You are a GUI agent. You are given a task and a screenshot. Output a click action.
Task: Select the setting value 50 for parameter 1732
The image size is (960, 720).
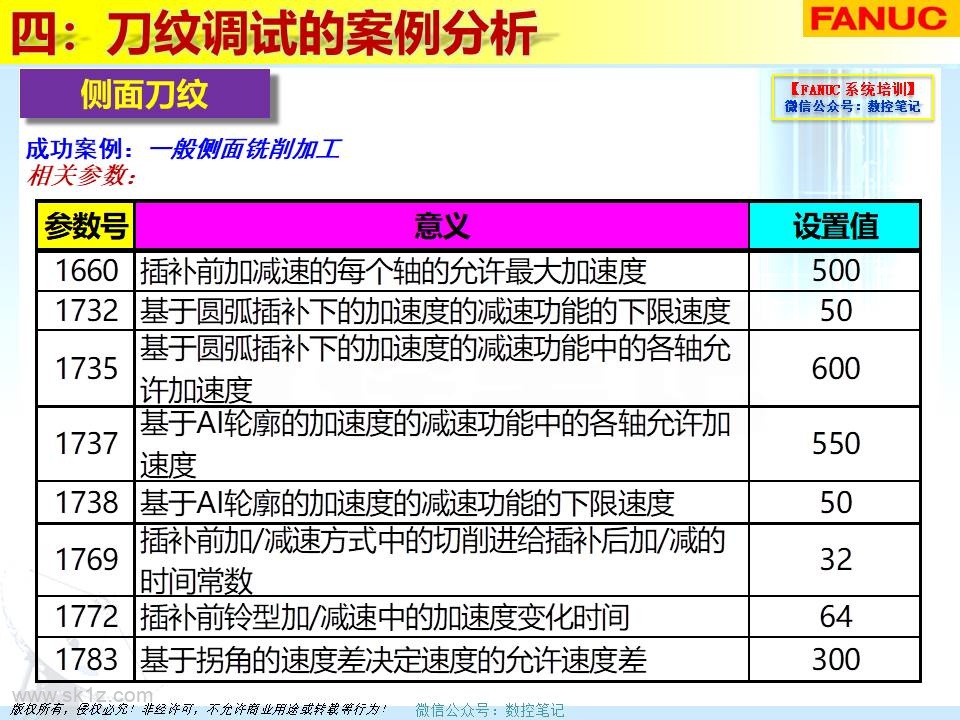[836, 310]
